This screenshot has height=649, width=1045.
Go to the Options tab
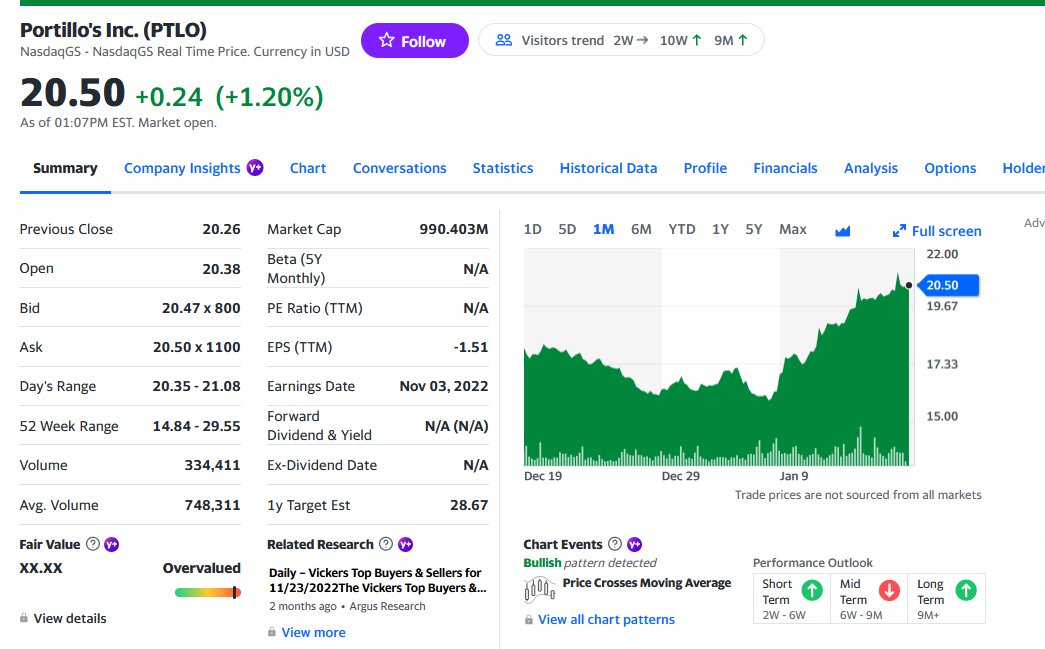(950, 168)
